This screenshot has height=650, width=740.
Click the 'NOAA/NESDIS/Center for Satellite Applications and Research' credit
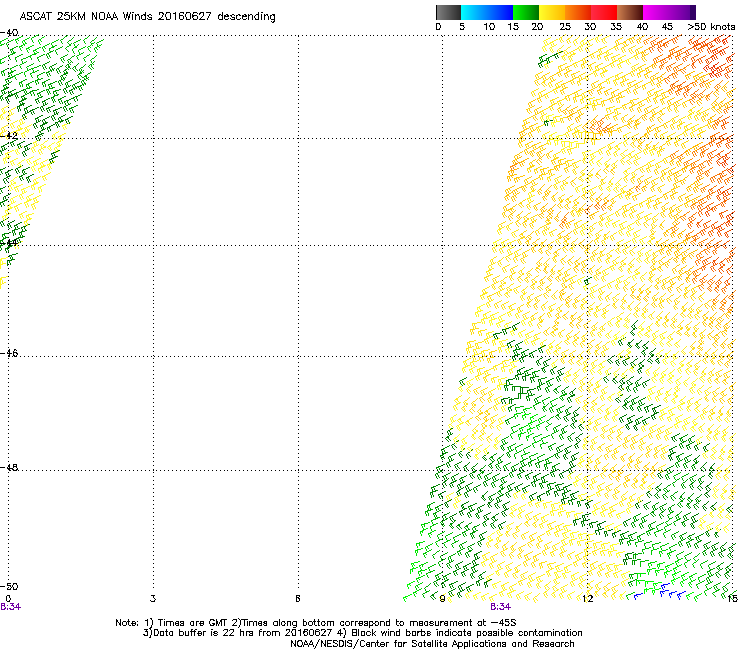point(432,644)
